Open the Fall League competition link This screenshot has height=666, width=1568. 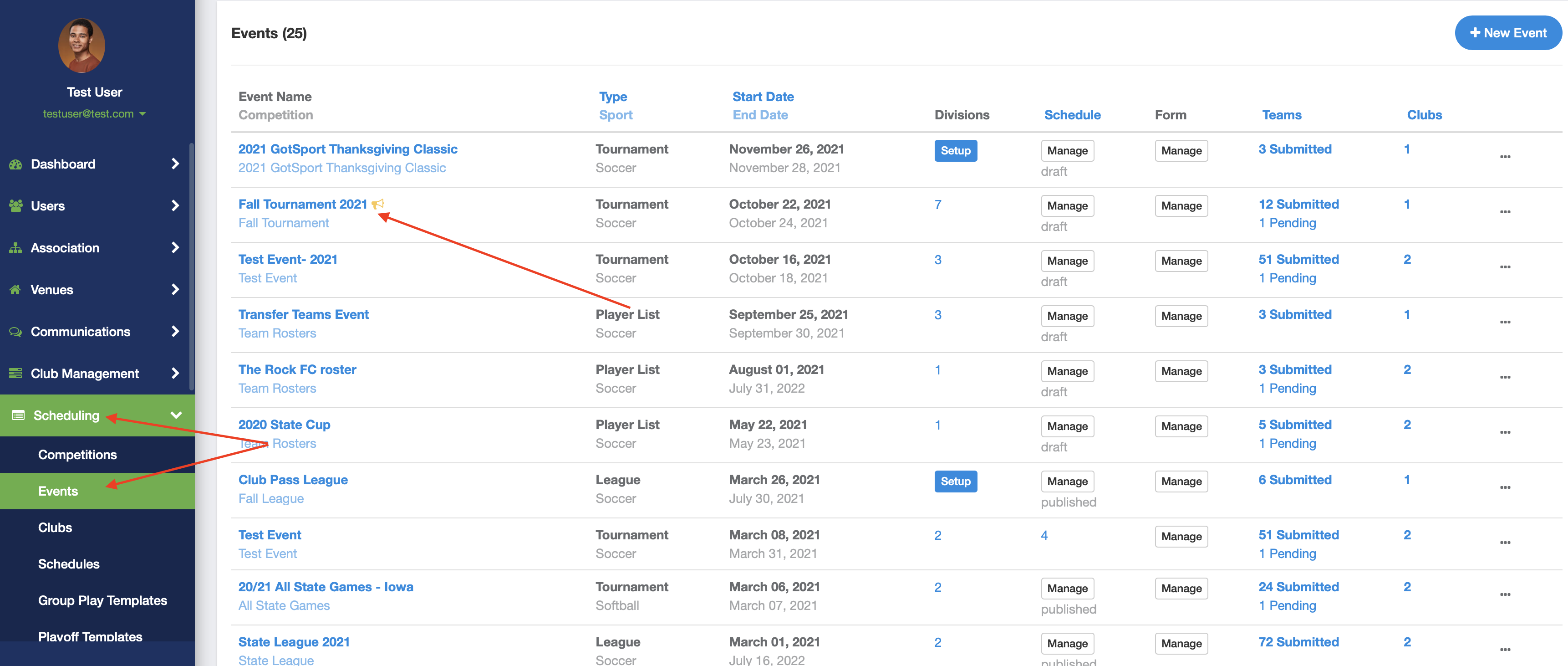(271, 498)
